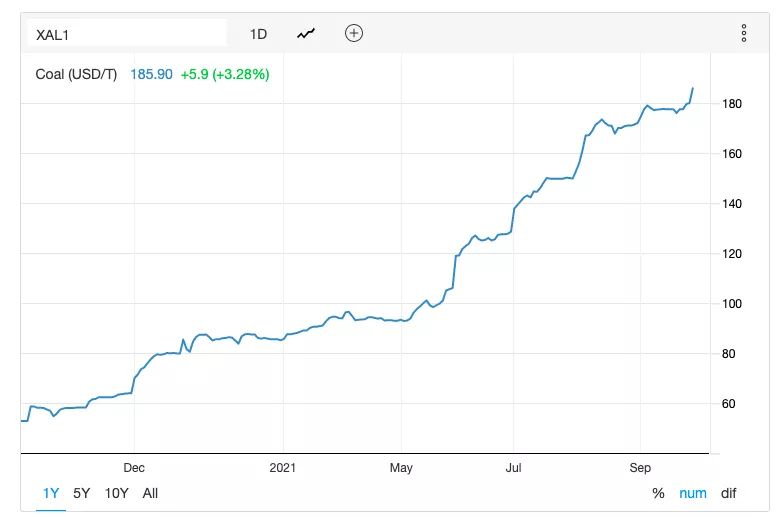
Task: Click the 185.90 current price value
Action: coord(151,74)
